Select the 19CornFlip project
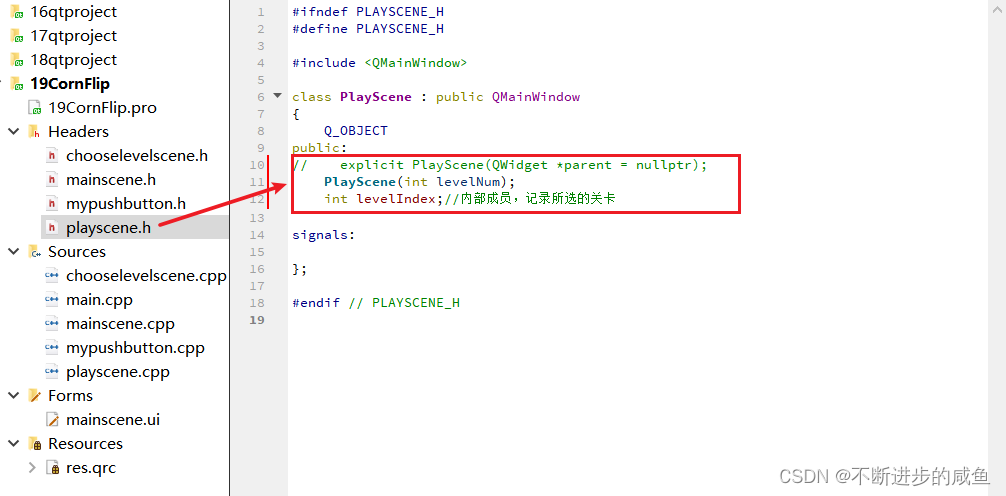 (x=70, y=84)
